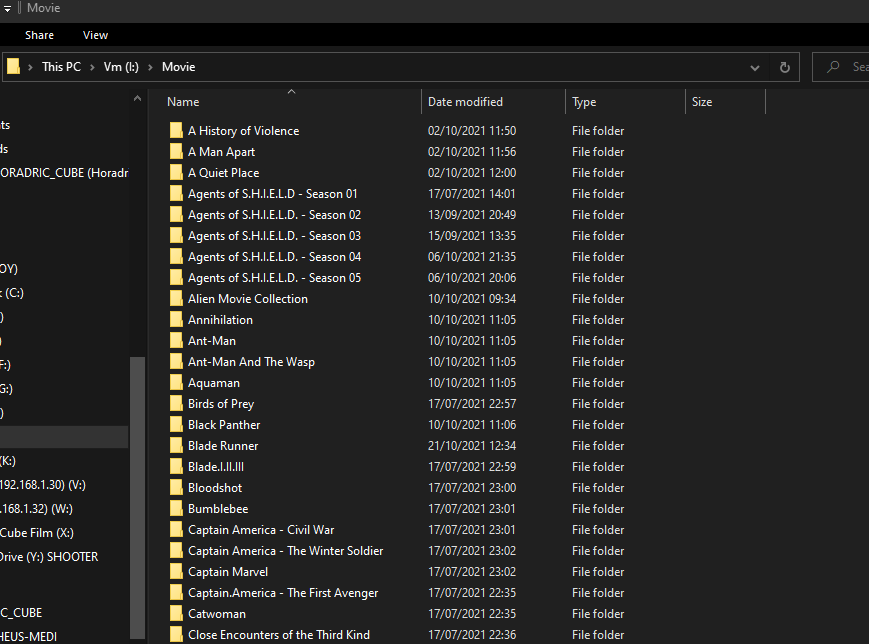Screen dimensions: 869x644
Task: Click the A History of Violence folder icon
Action: pos(176,131)
